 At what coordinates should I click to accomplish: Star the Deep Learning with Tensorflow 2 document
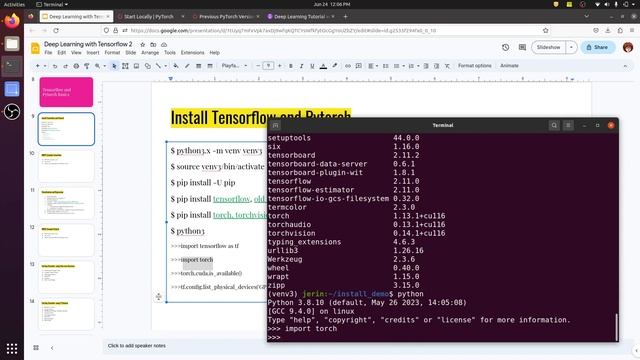coord(142,44)
